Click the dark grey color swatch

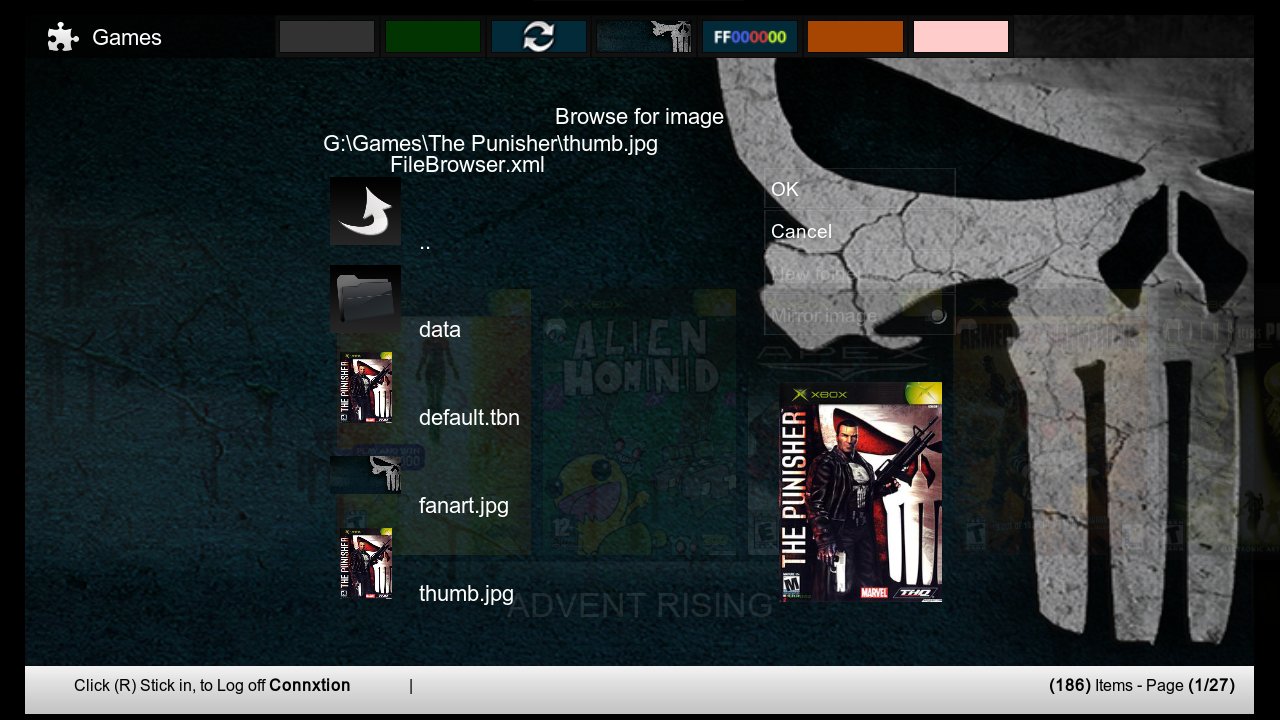327,37
